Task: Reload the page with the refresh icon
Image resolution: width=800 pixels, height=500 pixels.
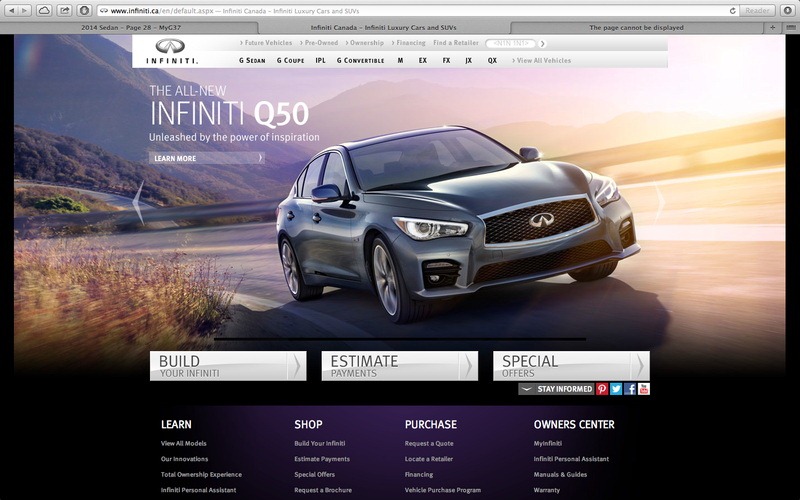Action: tap(733, 11)
